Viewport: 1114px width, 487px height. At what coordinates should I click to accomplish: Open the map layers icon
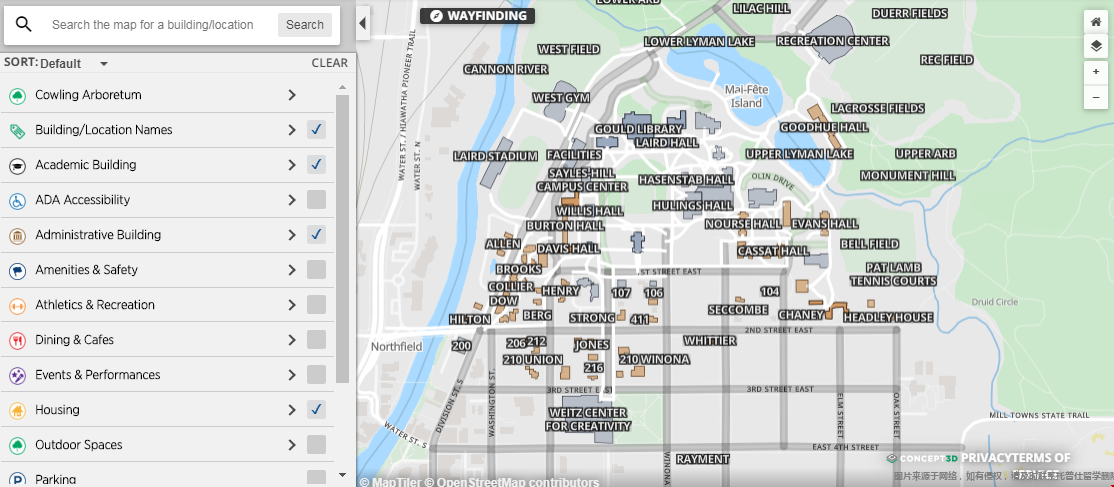1096,46
